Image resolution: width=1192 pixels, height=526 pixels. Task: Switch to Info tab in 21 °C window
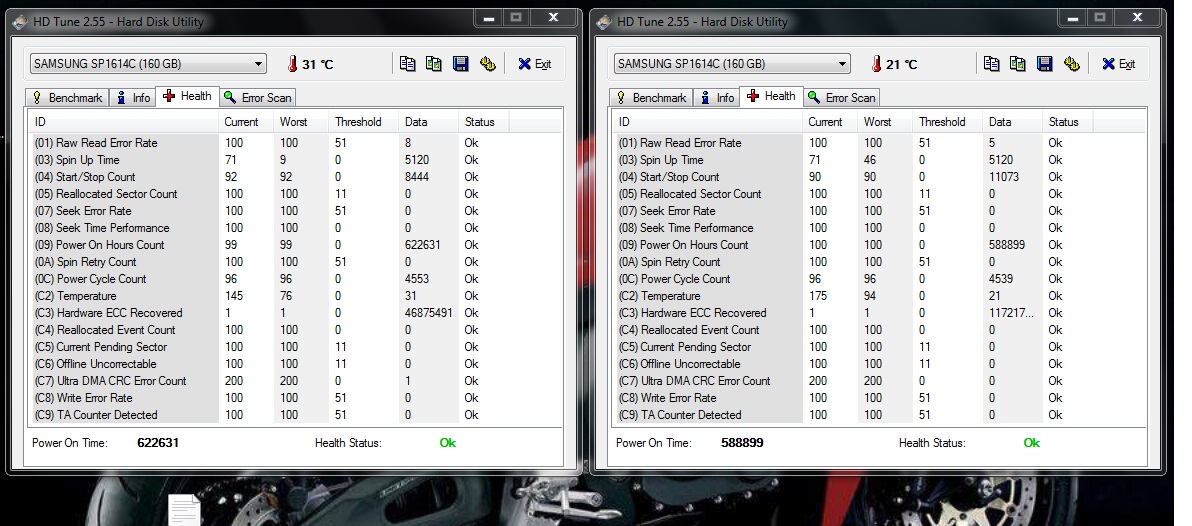click(717, 97)
